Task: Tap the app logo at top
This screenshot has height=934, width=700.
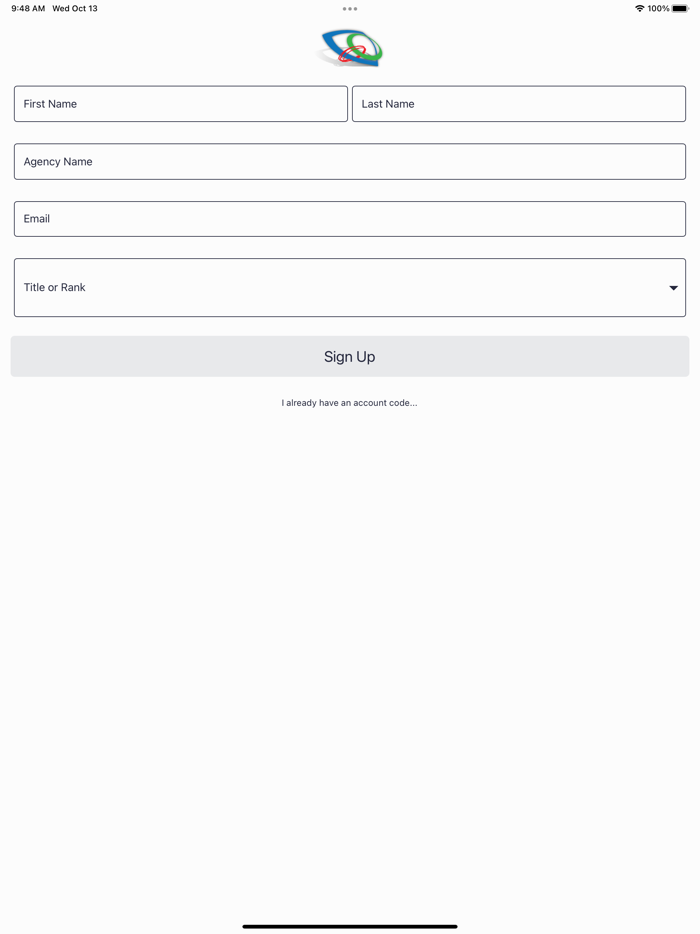Action: pyautogui.click(x=350, y=48)
